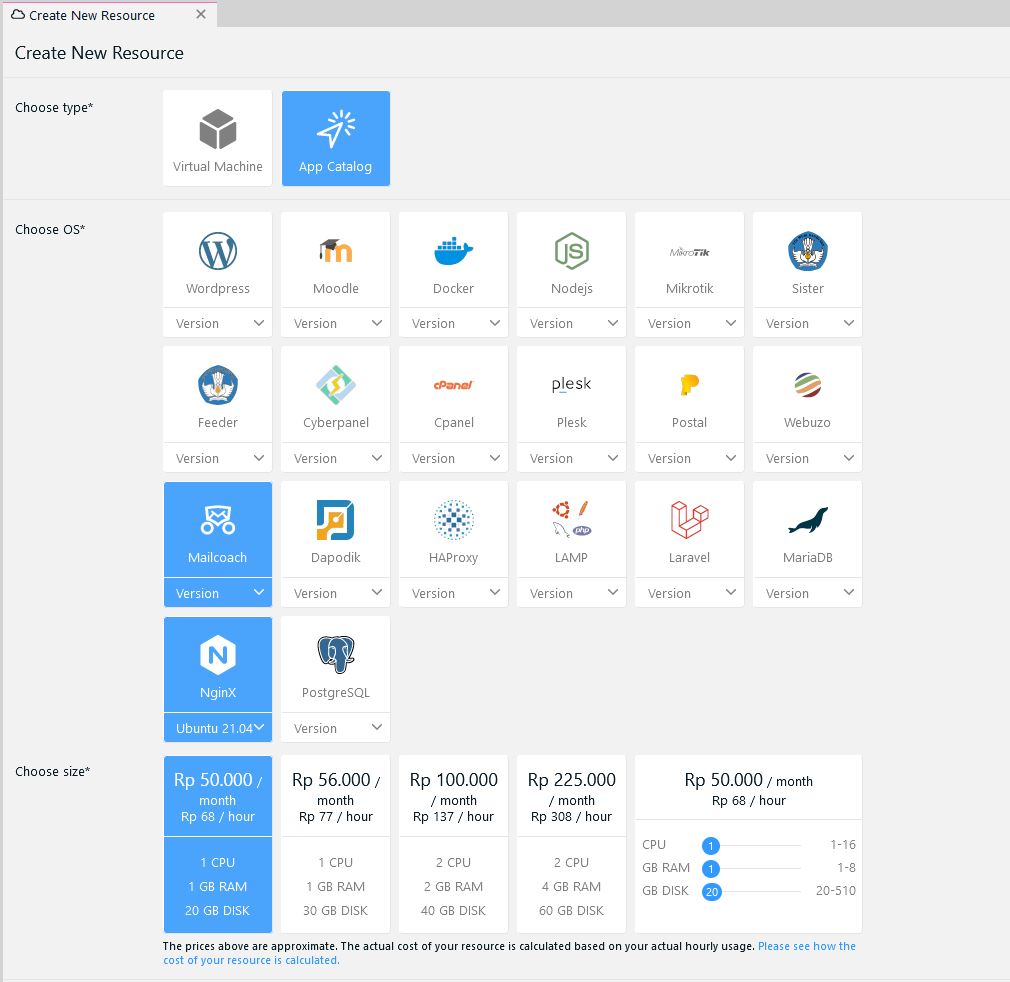Screen dimensions: 1010x982
Task: Select the Wordpress app icon
Action: click(217, 251)
